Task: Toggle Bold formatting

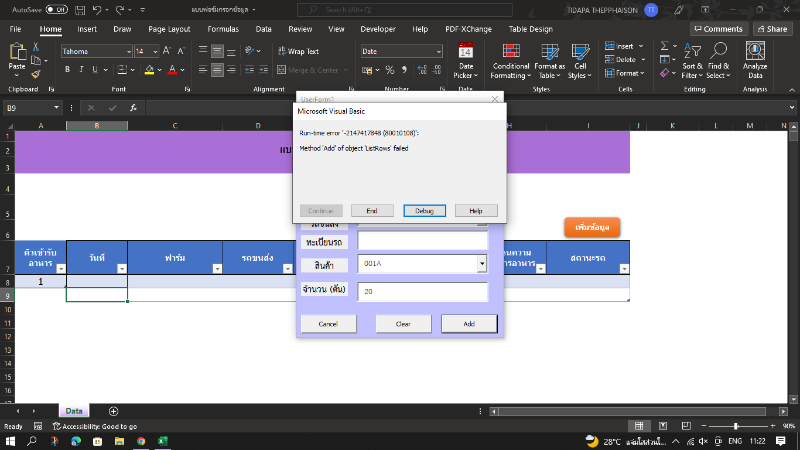Action: pyautogui.click(x=68, y=70)
